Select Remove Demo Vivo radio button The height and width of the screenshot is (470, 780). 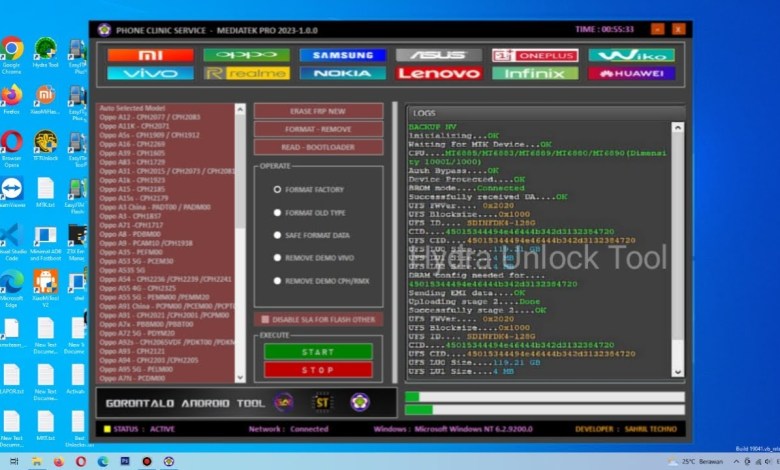(277, 258)
